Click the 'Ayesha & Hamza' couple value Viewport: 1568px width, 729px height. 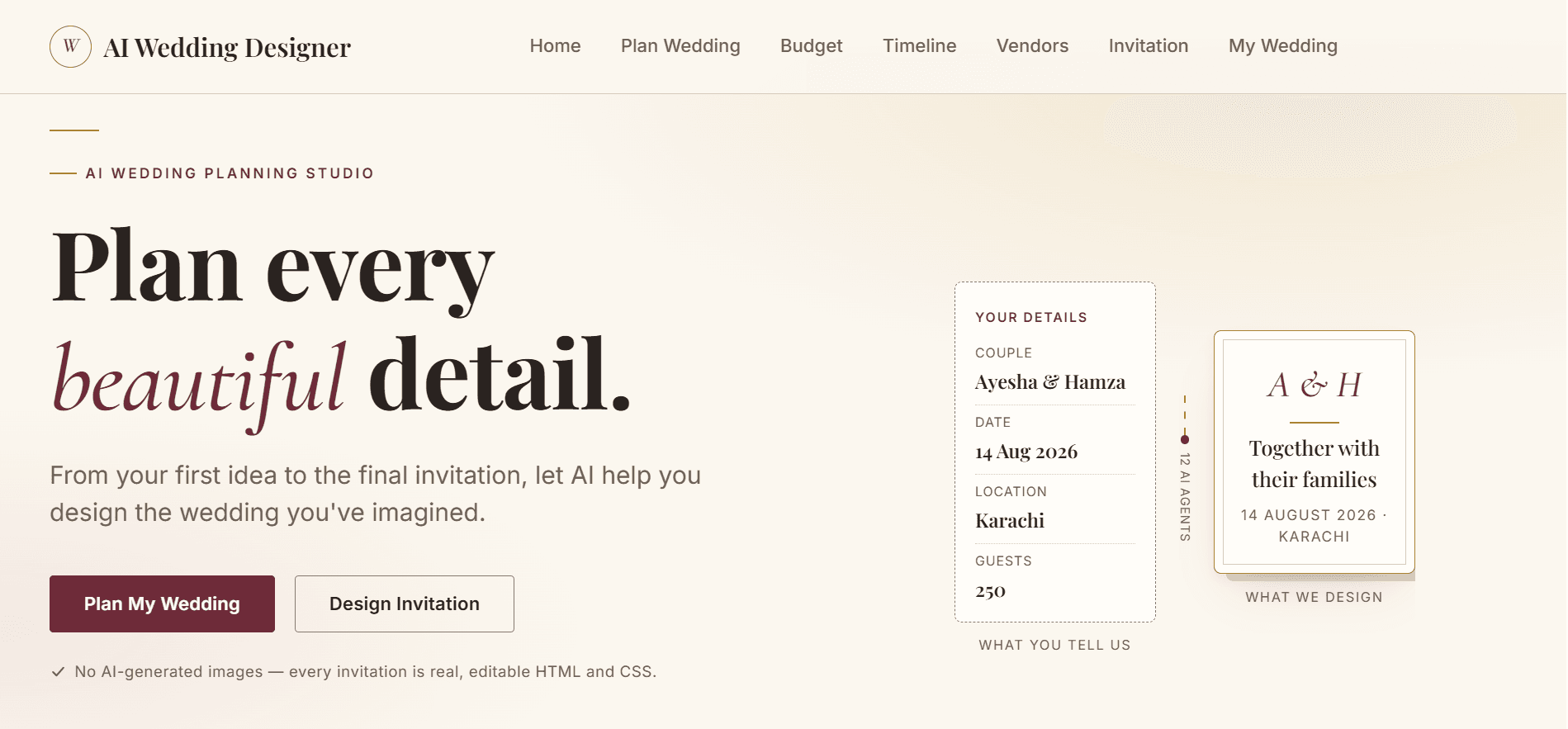click(1050, 382)
